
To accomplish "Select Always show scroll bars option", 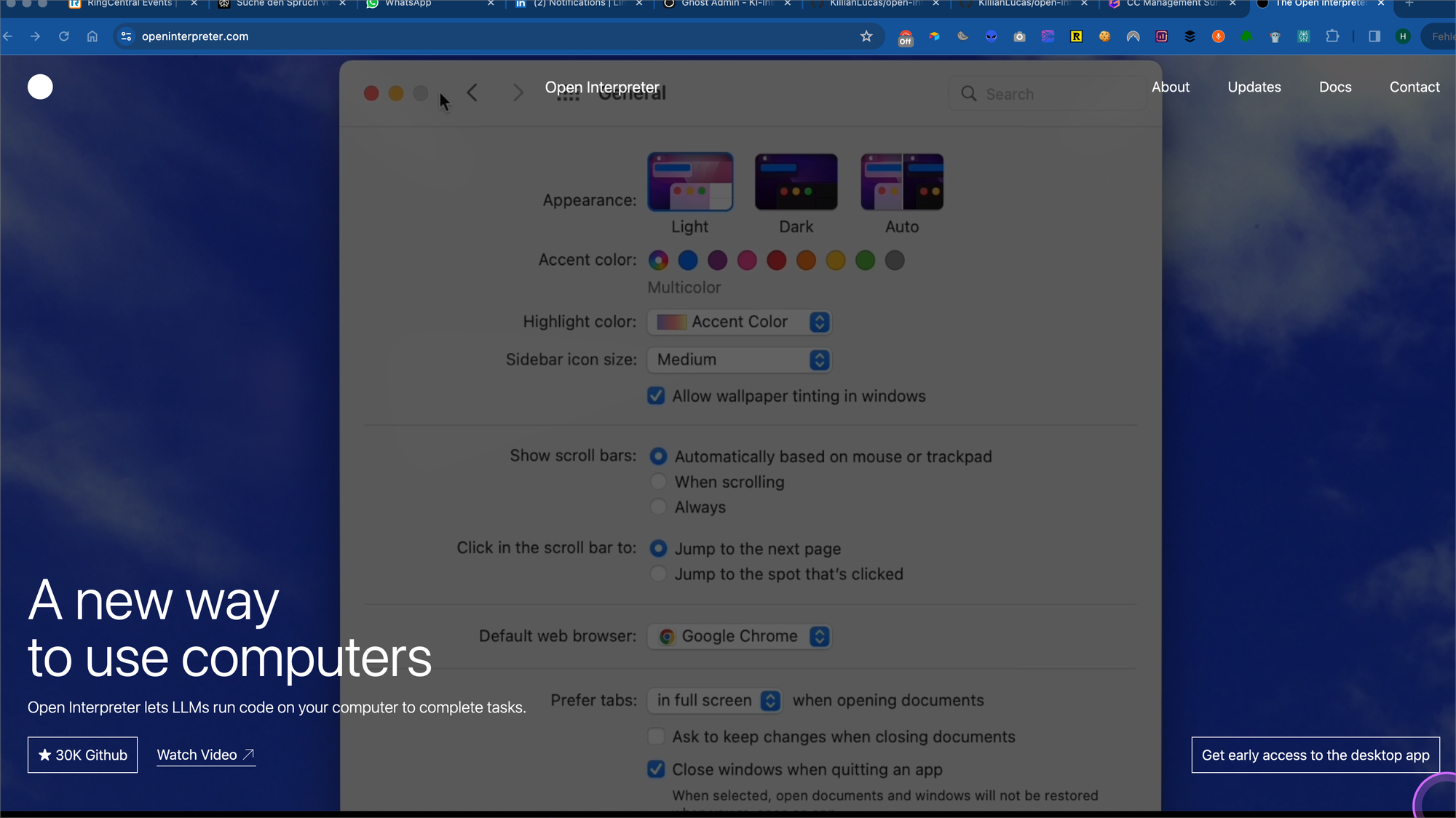I will [658, 507].
